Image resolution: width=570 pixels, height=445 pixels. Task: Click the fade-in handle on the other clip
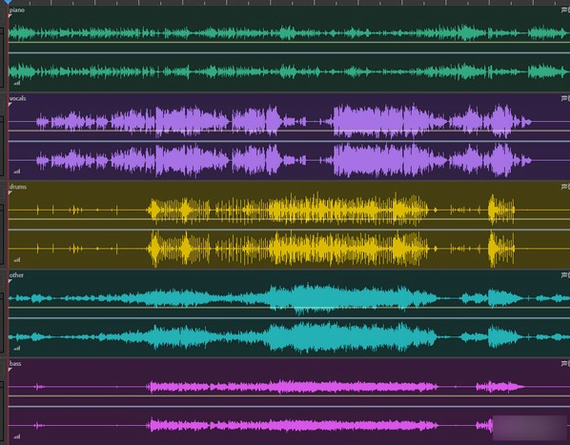coord(10,281)
